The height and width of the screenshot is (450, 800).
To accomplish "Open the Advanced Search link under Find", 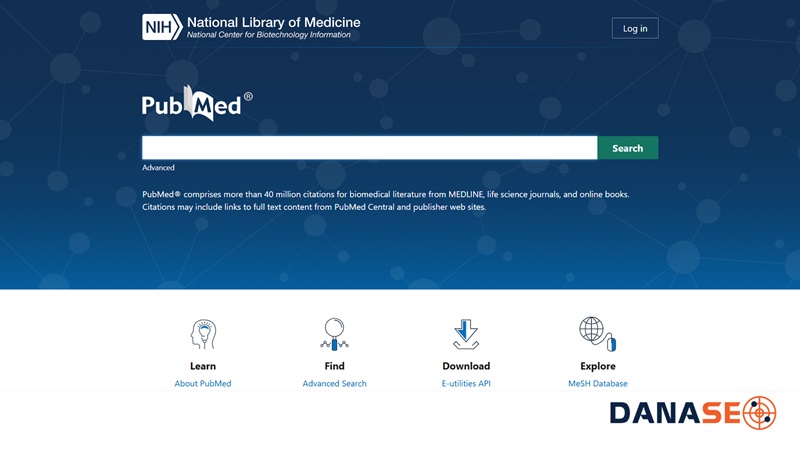I will tap(334, 383).
